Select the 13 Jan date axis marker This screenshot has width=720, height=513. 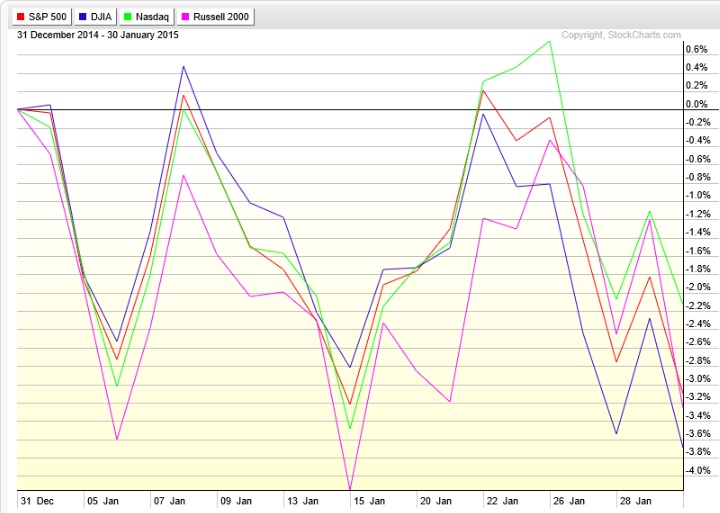(x=303, y=501)
